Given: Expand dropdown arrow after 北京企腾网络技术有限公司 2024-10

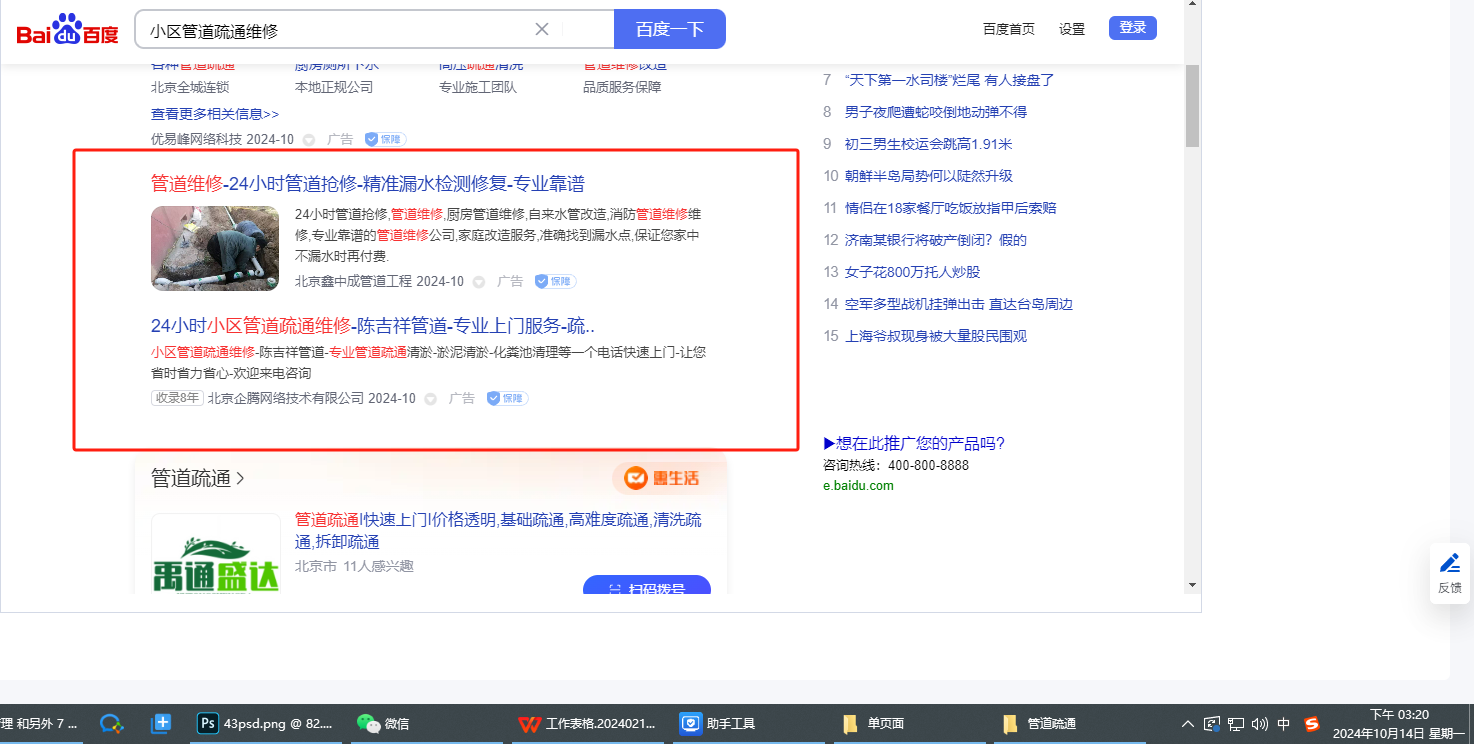Looking at the screenshot, I should click(x=430, y=399).
